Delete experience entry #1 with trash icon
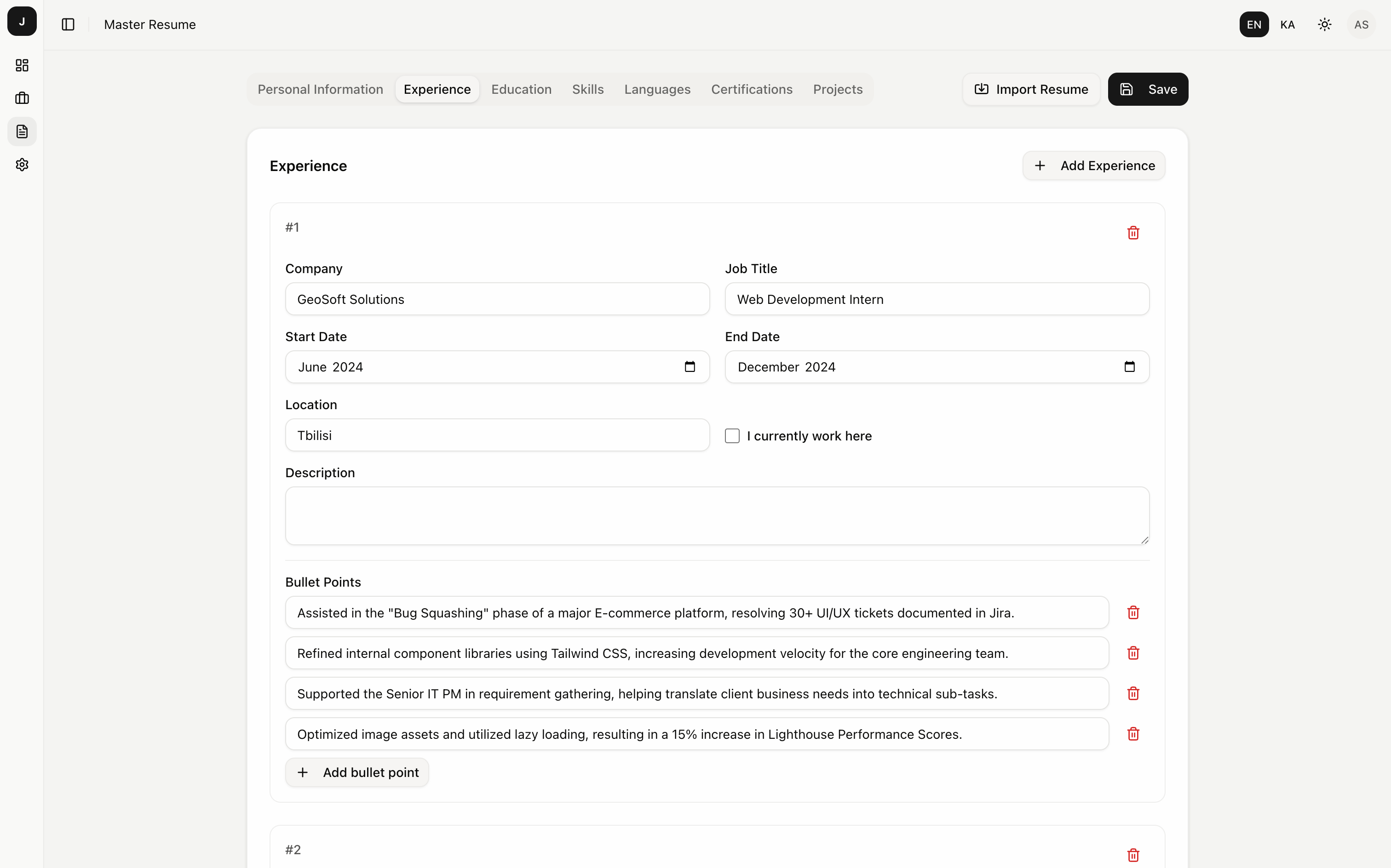The width and height of the screenshot is (1391, 868). [1132, 233]
